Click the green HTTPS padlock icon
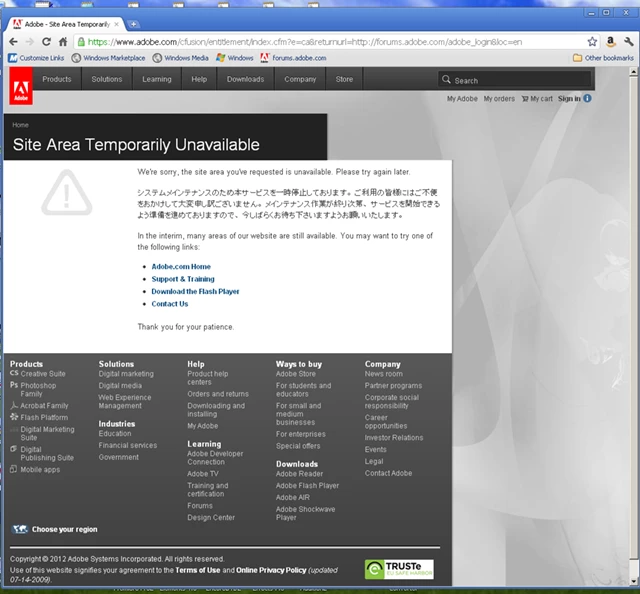The image size is (640, 594). pos(81,42)
